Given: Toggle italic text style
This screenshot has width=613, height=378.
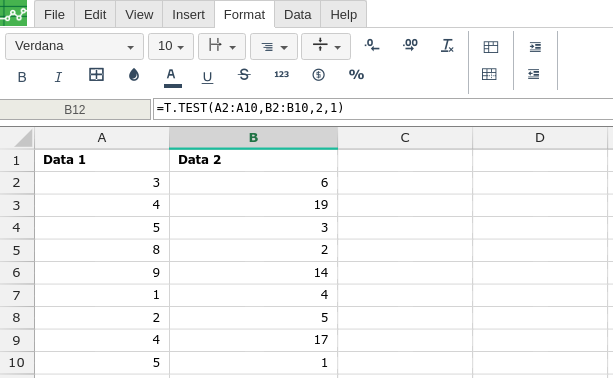Looking at the screenshot, I should (x=58, y=76).
